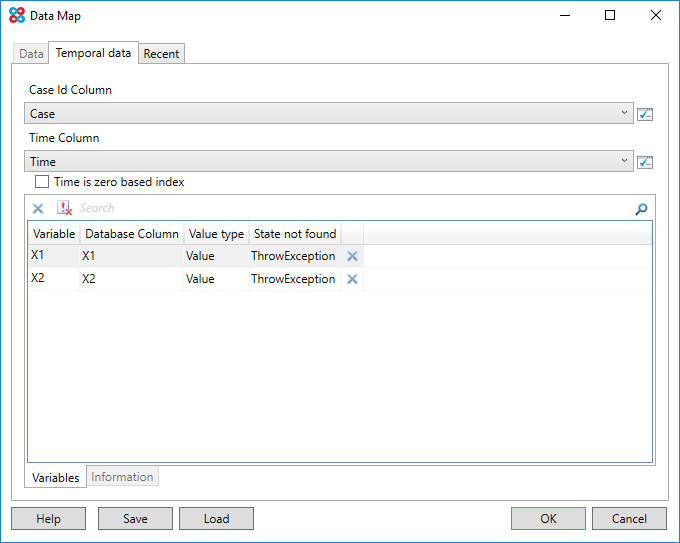Viewport: 680px width, 543px height.
Task: Click the Data Map app icon in title bar
Action: tap(16, 16)
